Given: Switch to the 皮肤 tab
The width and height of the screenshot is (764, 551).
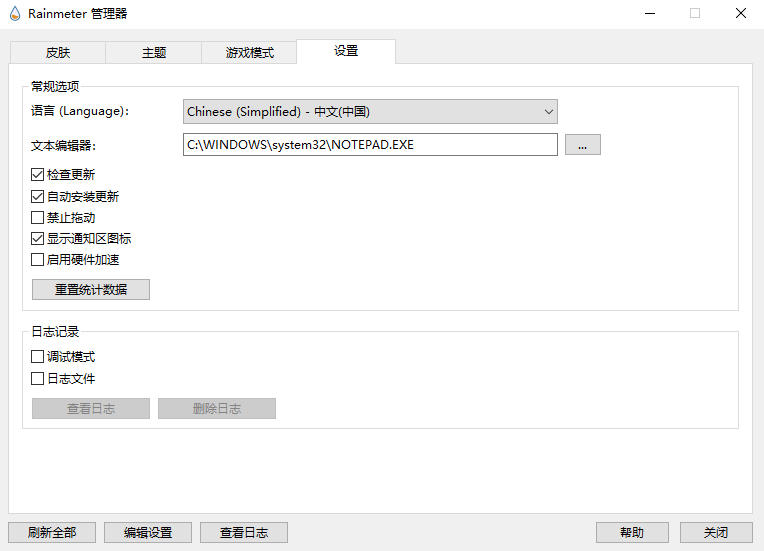Looking at the screenshot, I should click(57, 53).
